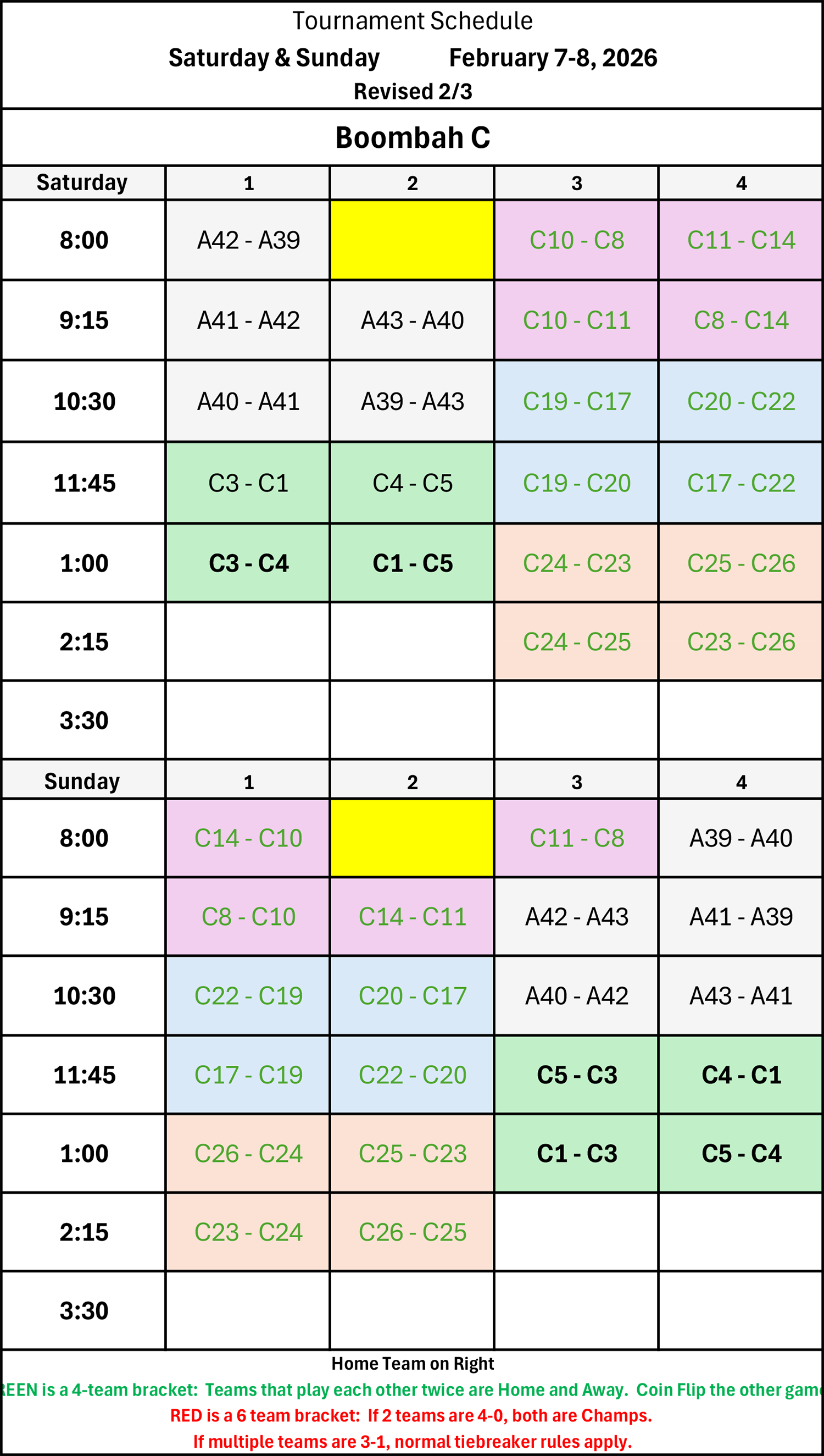Select the bold C5 - C3 green cell
The width and height of the screenshot is (824, 1456).
(x=576, y=1075)
